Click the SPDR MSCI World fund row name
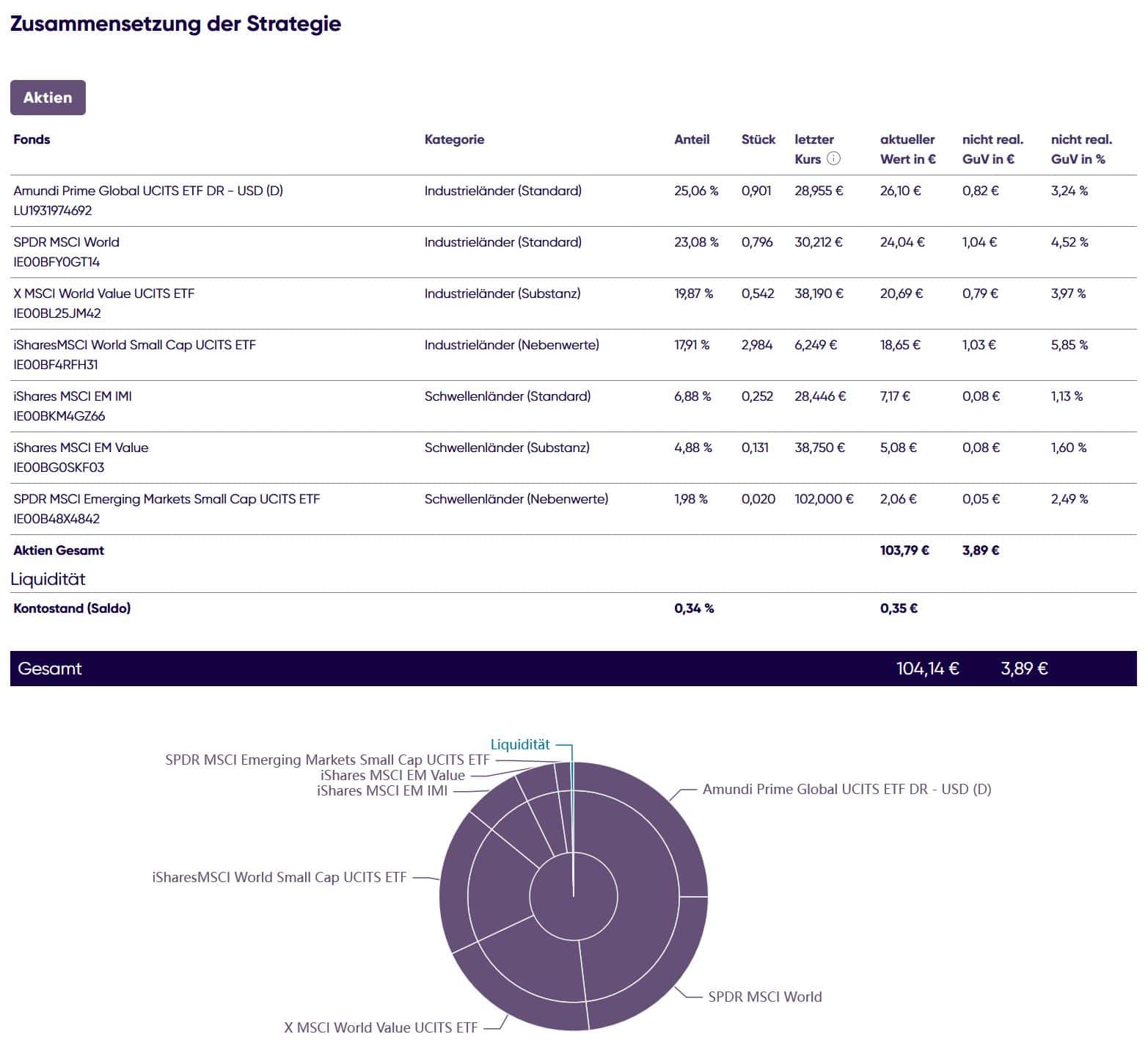1148x1048 pixels. 66,242
